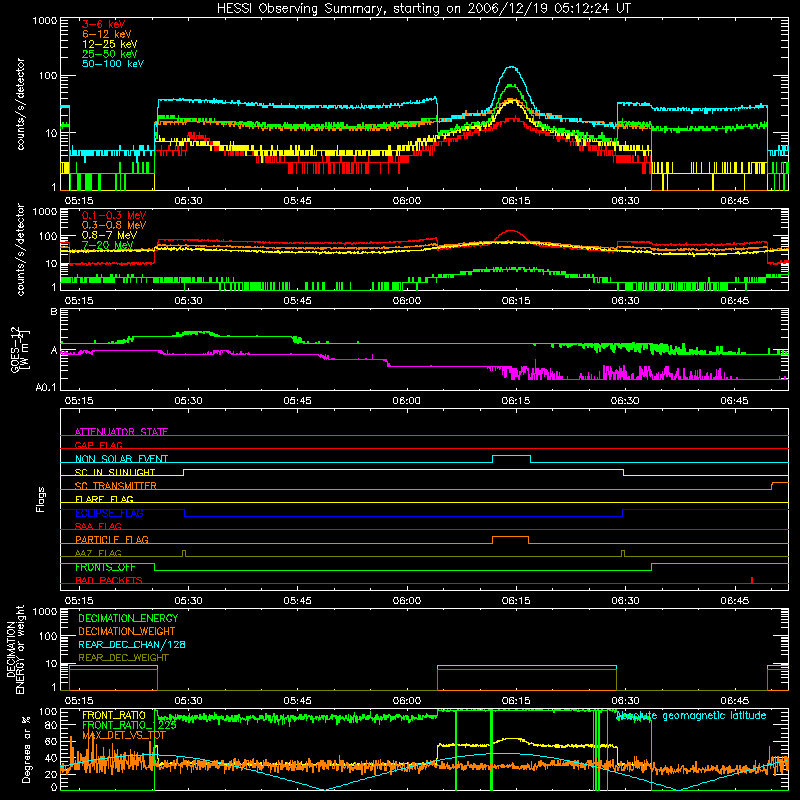Screen dimensions: 800x800
Task: Pick the ECLIPSE_FLAG label
Action: 109,513
